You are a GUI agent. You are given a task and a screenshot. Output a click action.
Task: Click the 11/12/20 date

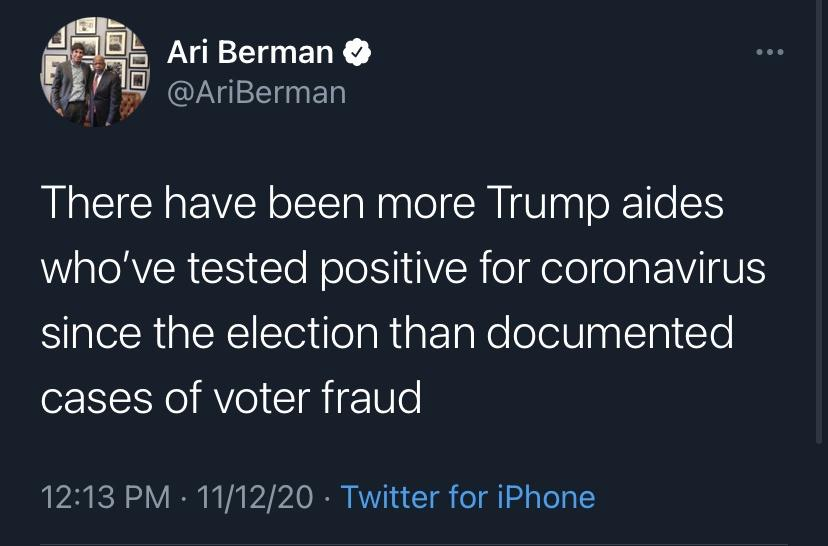[x=255, y=497]
